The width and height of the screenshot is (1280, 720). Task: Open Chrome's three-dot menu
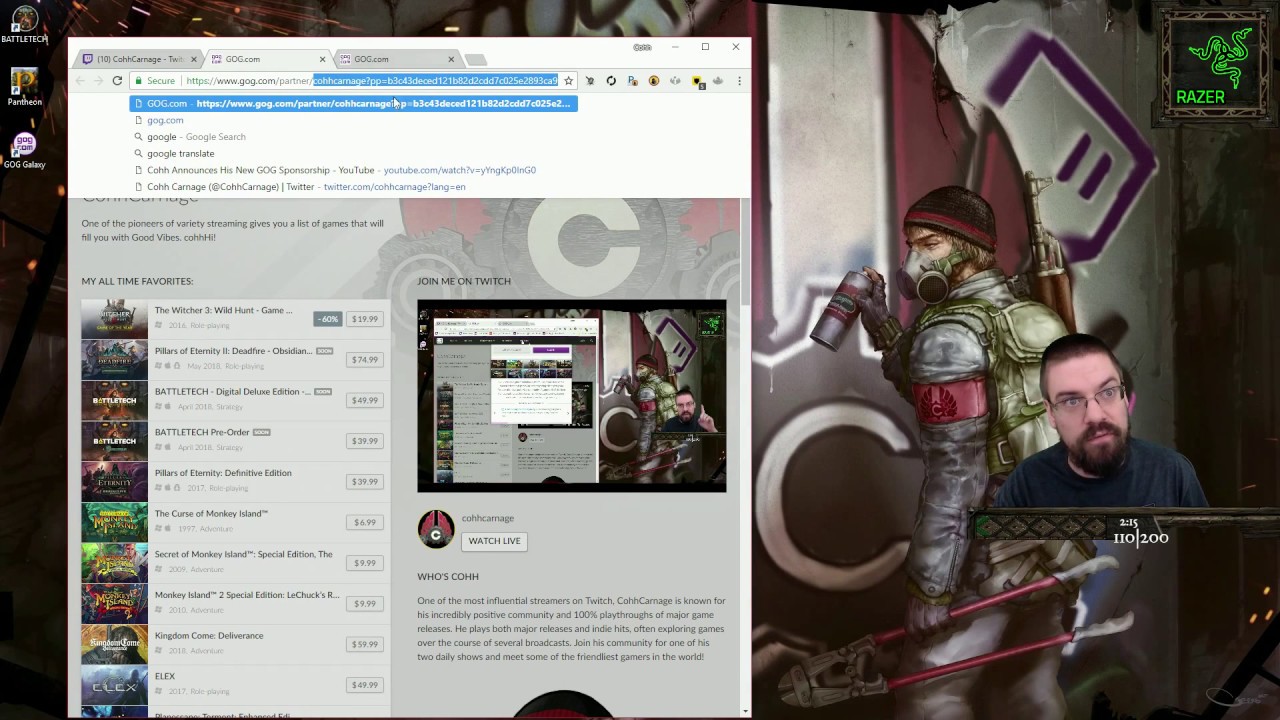click(739, 81)
